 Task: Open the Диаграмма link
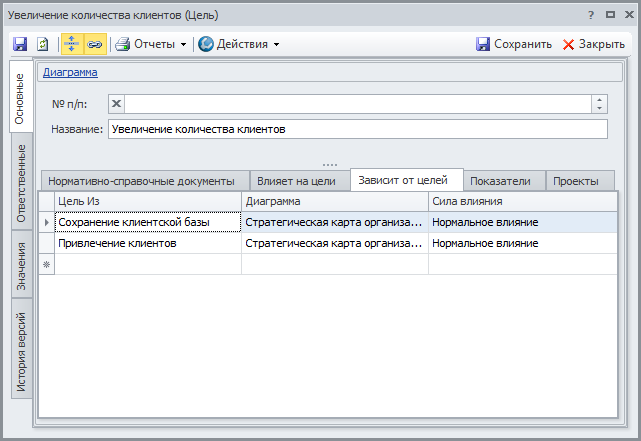coord(70,72)
